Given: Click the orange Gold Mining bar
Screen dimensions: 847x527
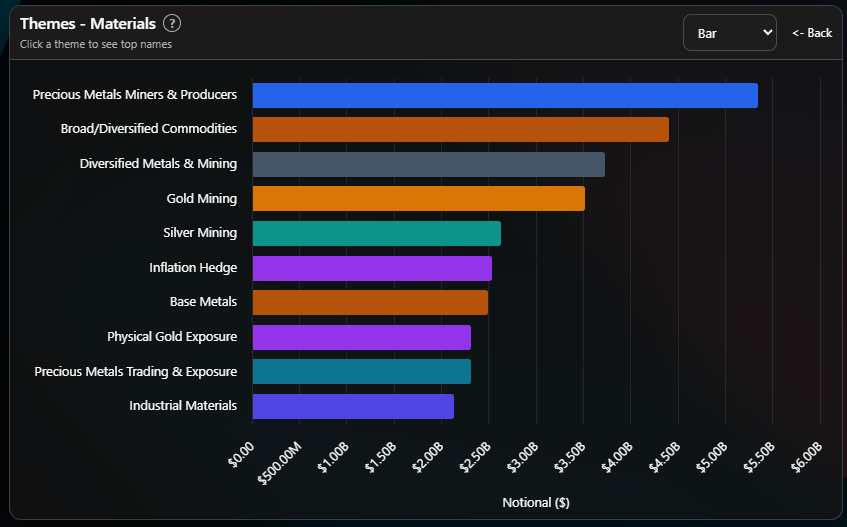Looking at the screenshot, I should (419, 199).
